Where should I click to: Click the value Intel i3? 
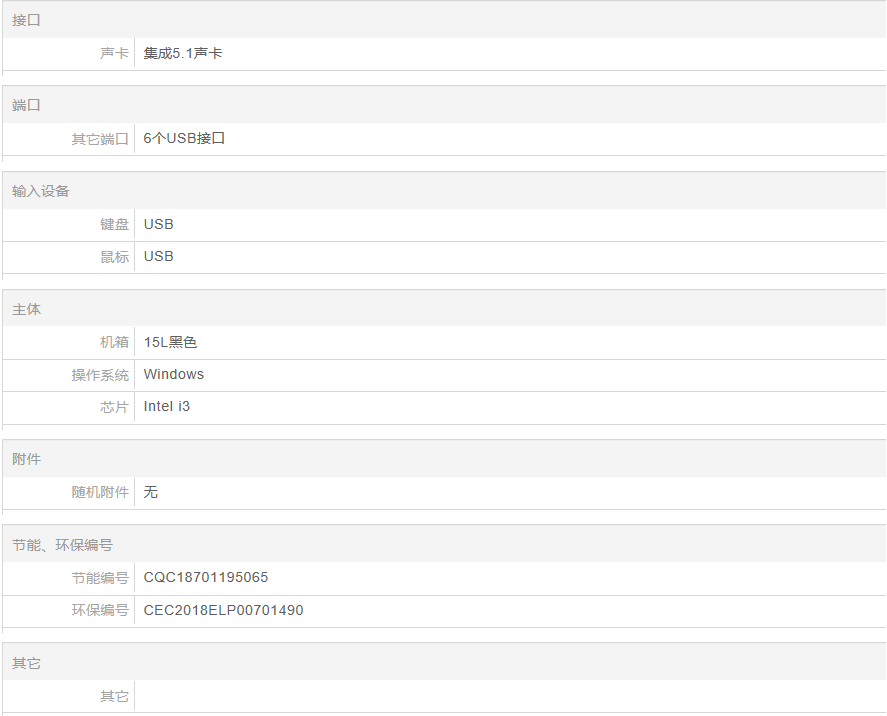click(x=167, y=406)
